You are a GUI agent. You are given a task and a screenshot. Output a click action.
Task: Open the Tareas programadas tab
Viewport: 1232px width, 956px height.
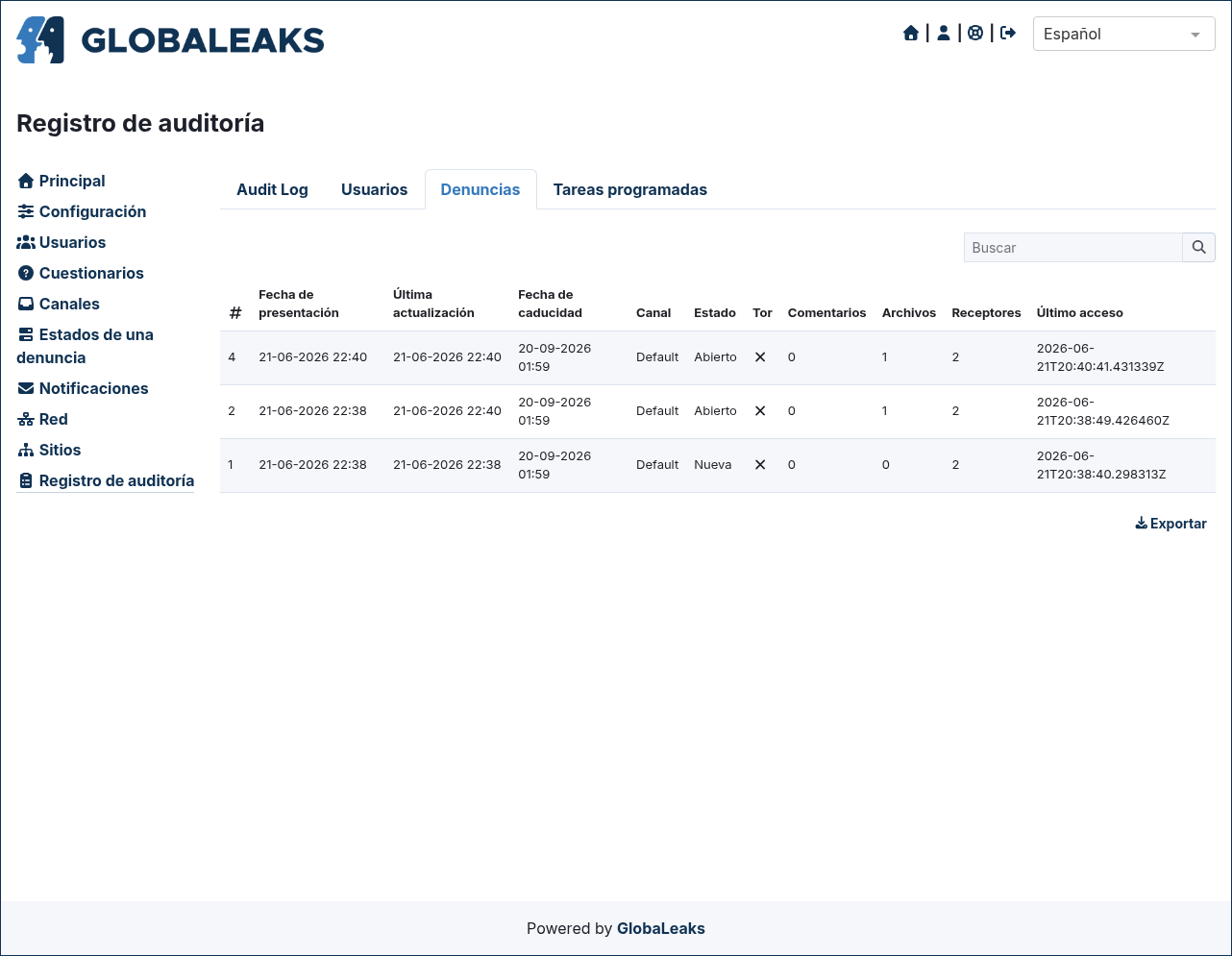(x=630, y=189)
